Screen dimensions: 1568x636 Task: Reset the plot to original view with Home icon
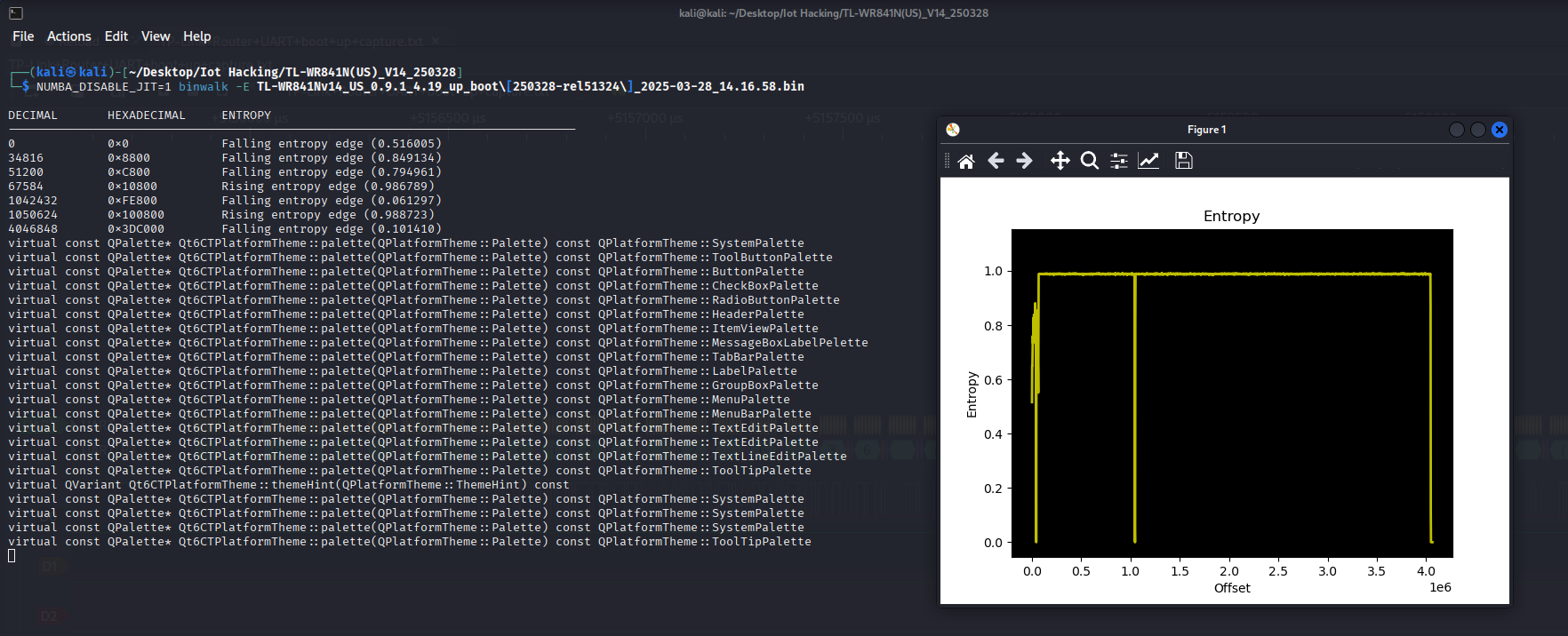coord(966,161)
